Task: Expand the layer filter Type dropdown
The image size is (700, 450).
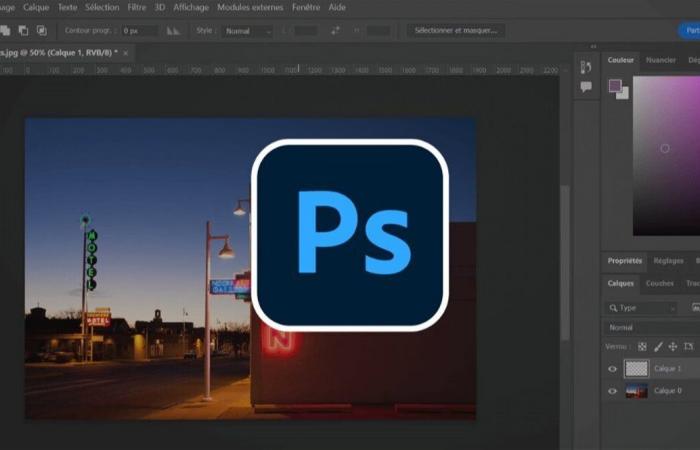Action: point(641,308)
